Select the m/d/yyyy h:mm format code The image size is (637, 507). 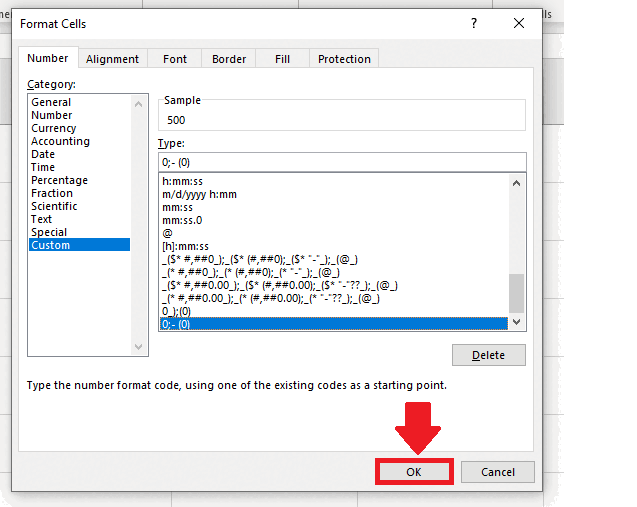tap(334, 194)
